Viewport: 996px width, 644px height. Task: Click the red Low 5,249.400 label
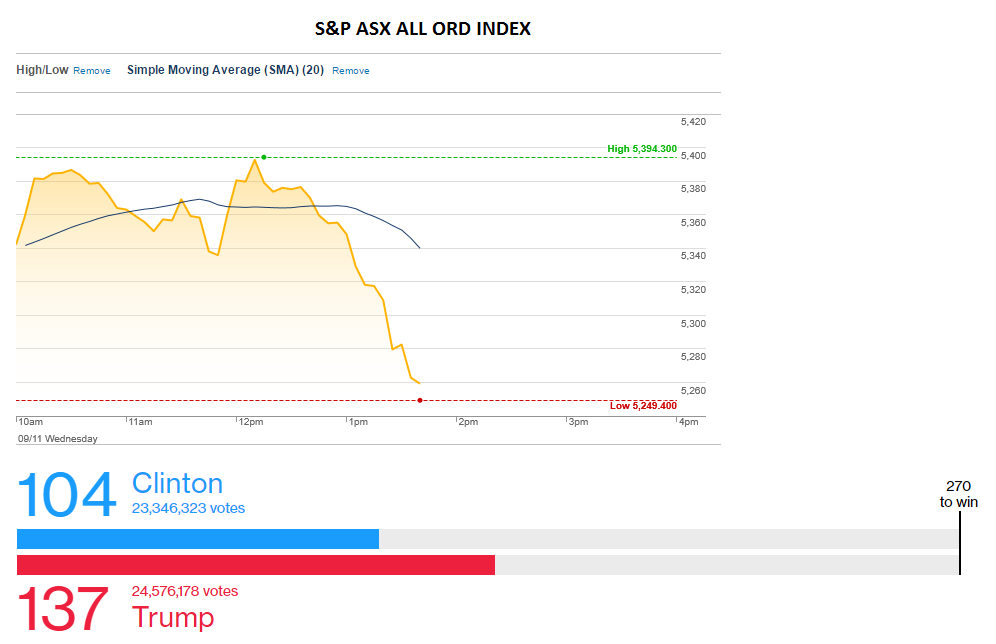(x=643, y=405)
